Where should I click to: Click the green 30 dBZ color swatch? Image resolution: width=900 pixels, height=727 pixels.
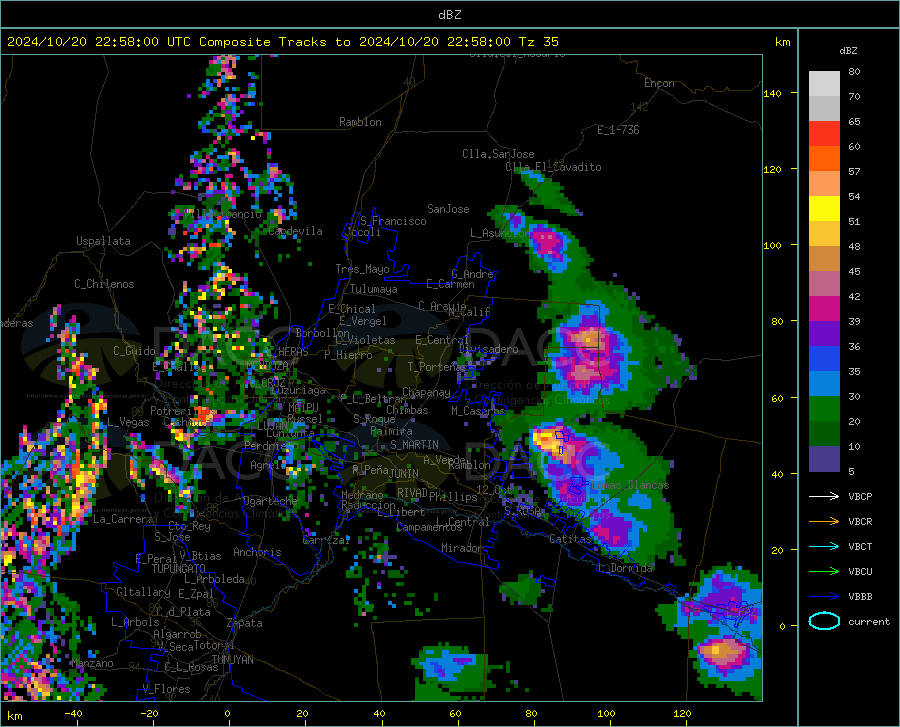click(824, 409)
